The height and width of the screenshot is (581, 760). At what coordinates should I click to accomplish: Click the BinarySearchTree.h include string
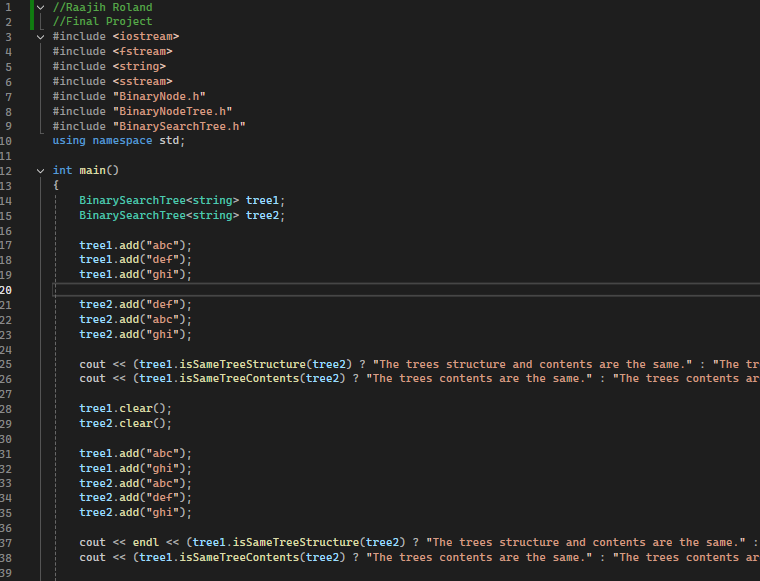179,126
